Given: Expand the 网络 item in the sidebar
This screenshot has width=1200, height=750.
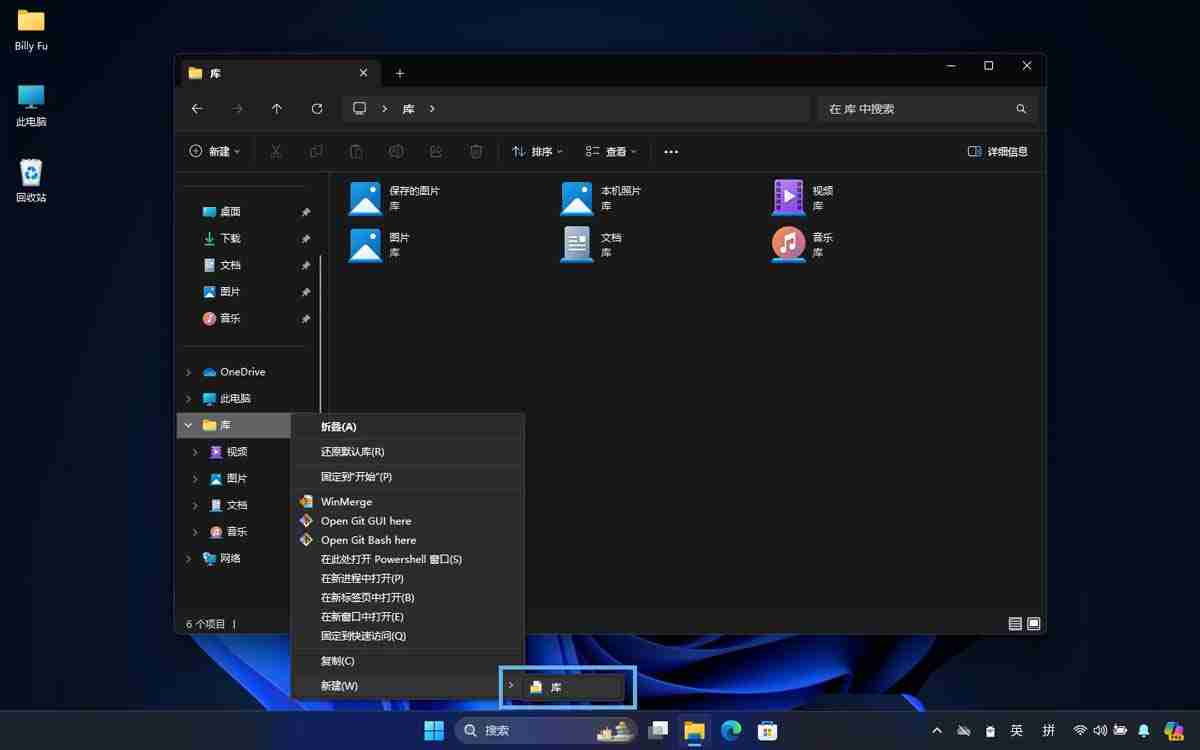Looking at the screenshot, I should [x=190, y=558].
